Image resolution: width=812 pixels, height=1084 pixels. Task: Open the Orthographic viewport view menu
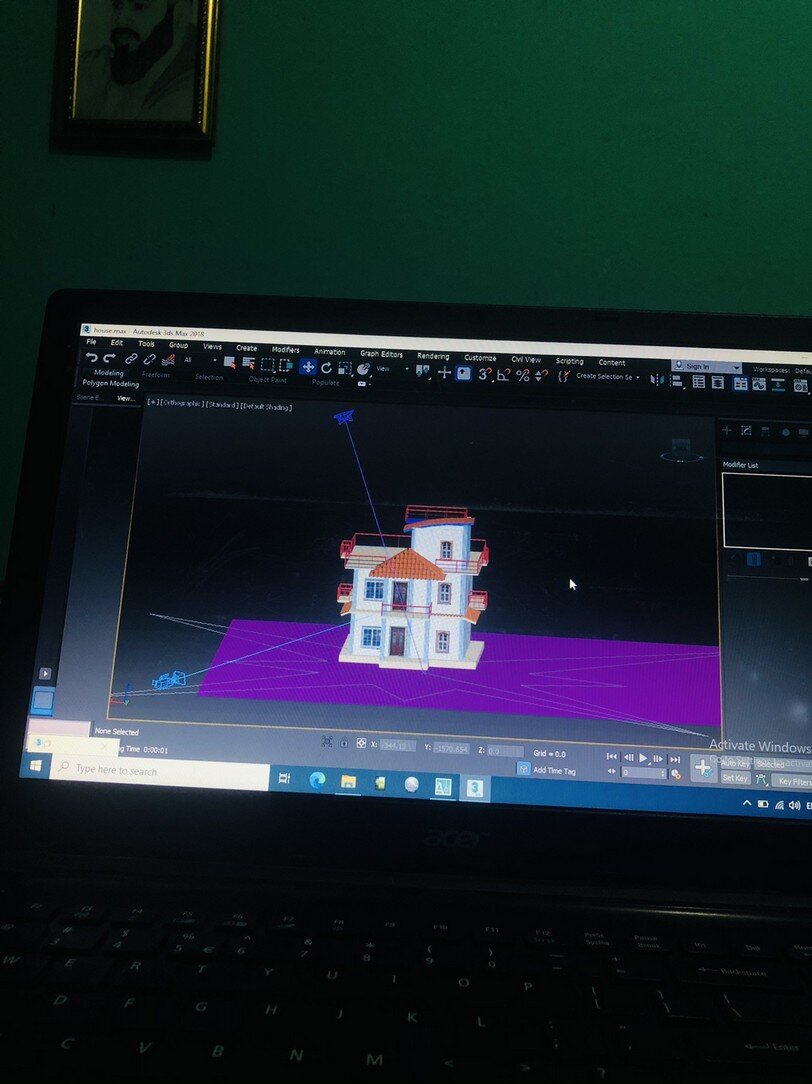(x=182, y=404)
